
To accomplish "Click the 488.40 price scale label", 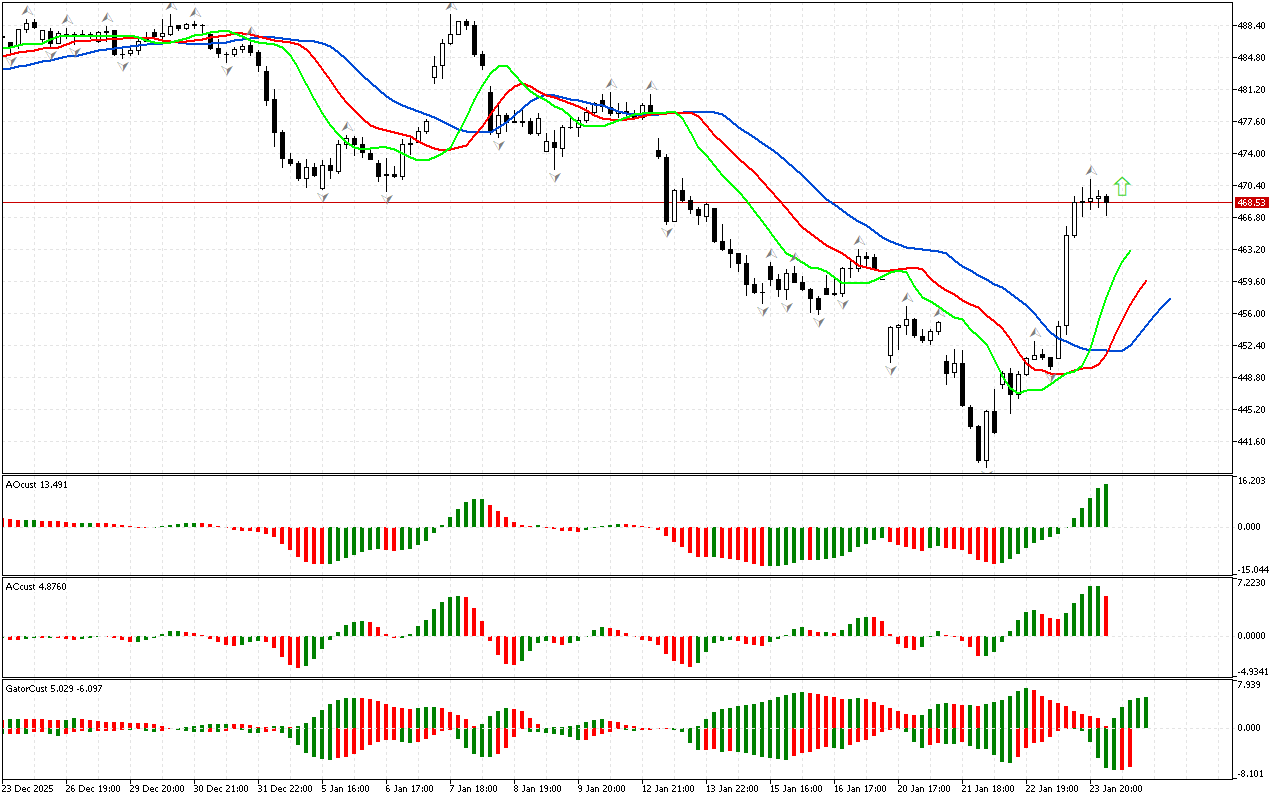I will (1251, 26).
